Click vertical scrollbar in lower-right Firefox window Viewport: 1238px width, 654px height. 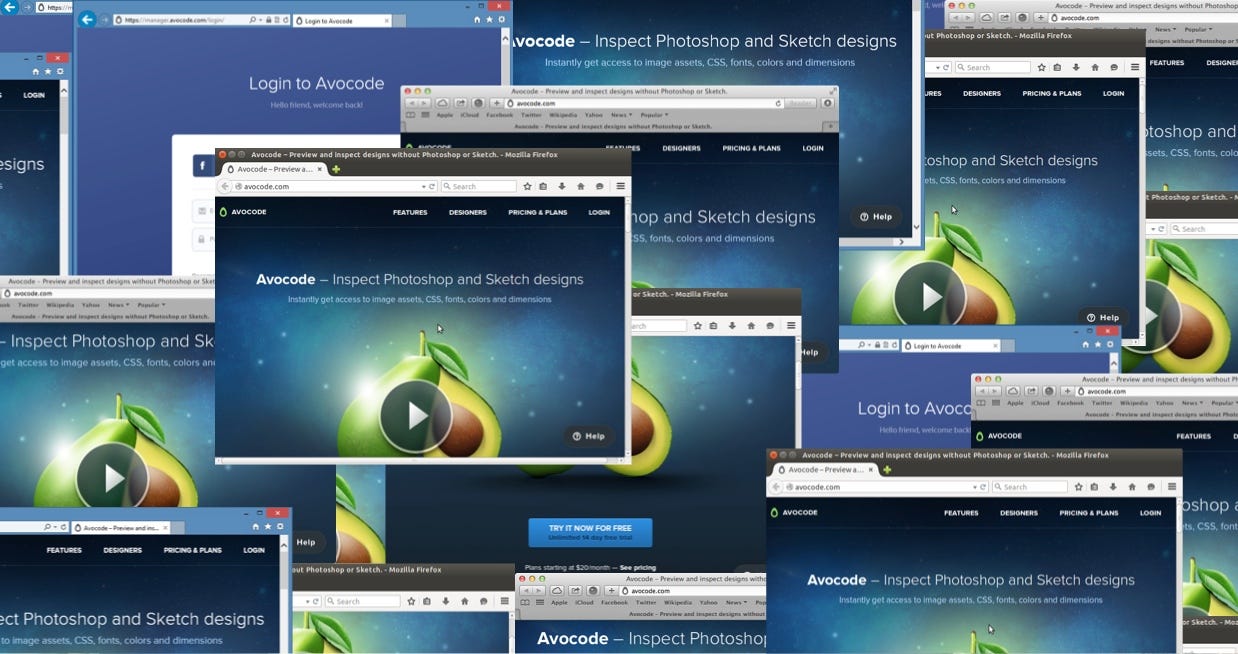1179,576
